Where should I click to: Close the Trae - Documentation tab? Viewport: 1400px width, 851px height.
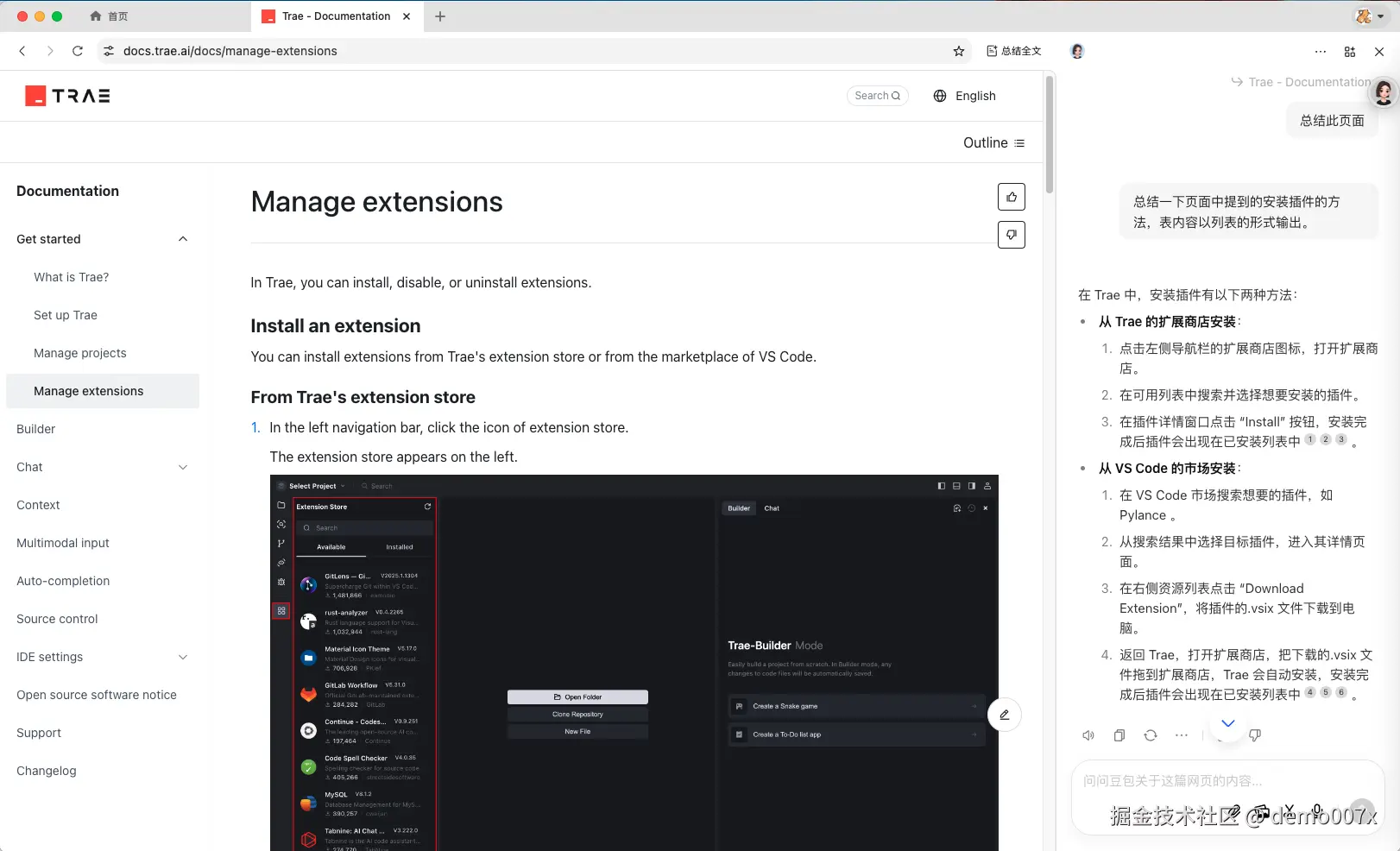click(x=407, y=16)
